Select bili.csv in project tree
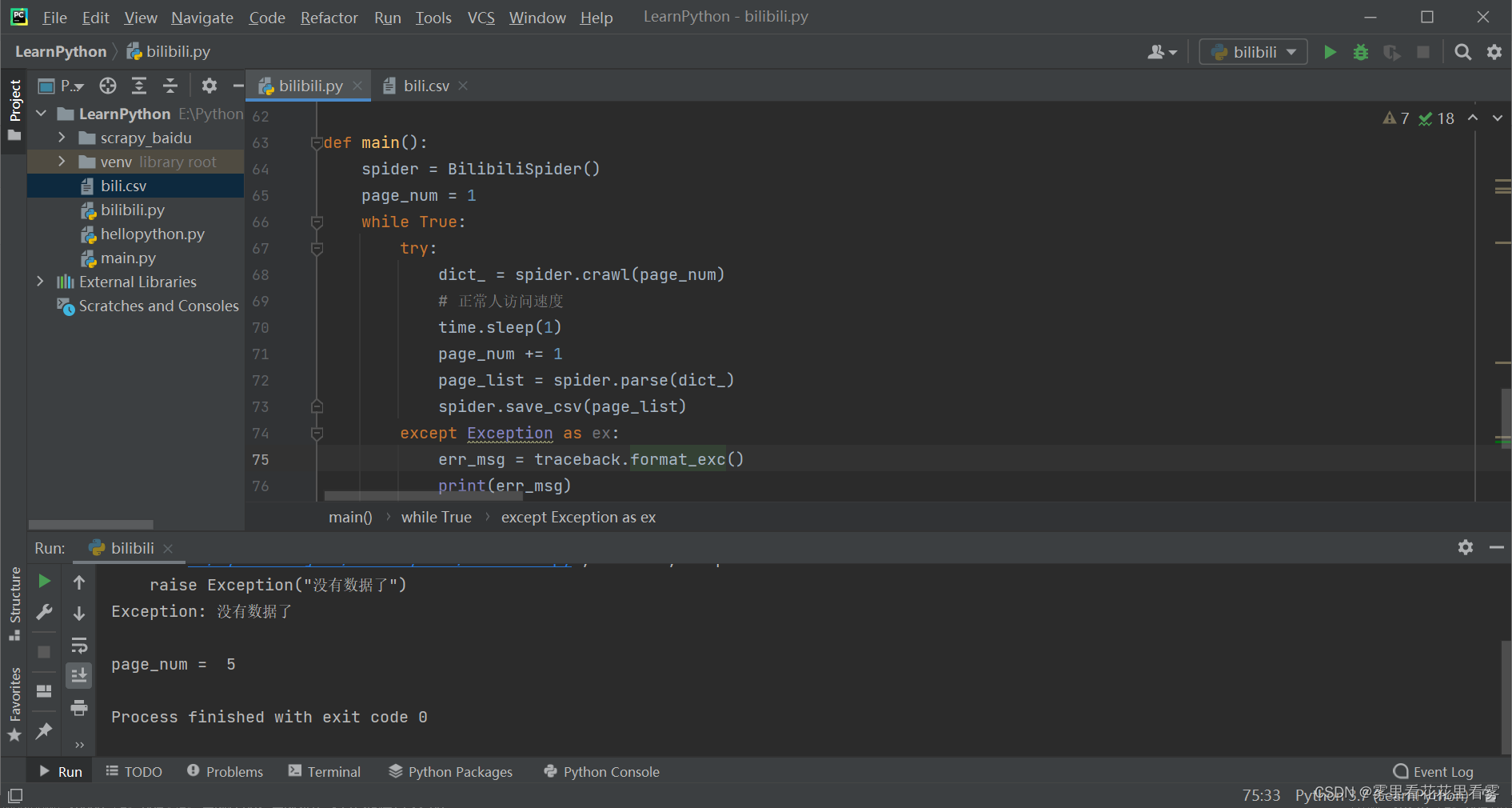 click(x=135, y=186)
